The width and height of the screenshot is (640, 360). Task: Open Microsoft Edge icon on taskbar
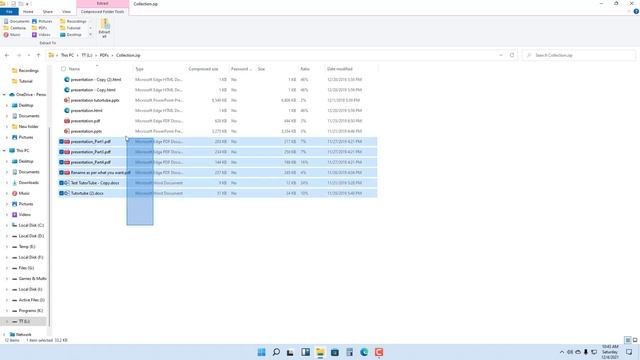(364, 352)
